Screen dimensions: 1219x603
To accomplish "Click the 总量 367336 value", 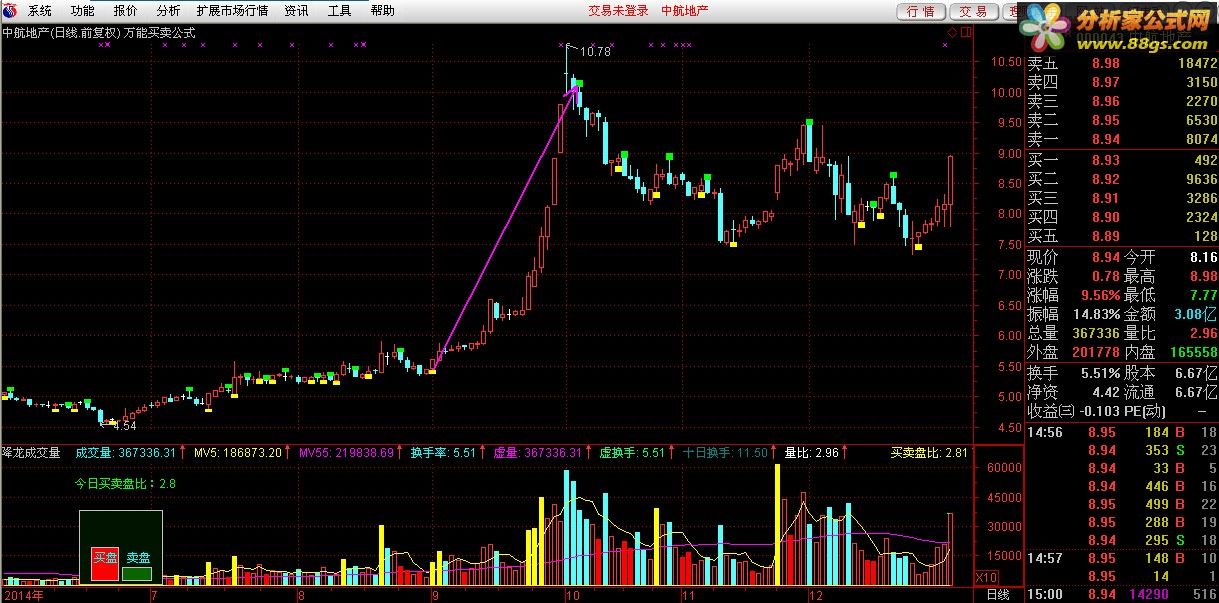I will click(x=1095, y=333).
